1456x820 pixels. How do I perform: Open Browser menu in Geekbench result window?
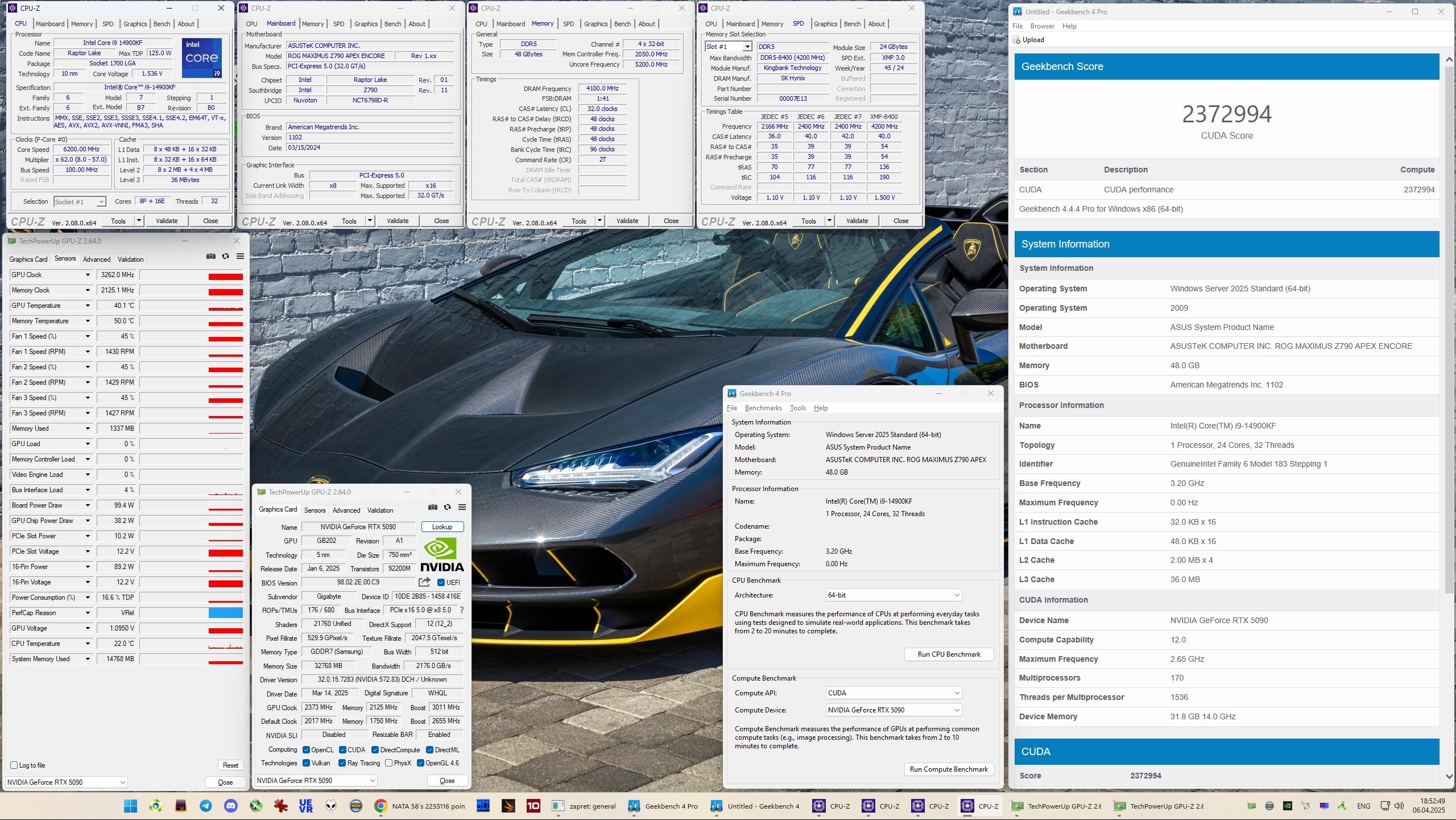pos(1043,26)
